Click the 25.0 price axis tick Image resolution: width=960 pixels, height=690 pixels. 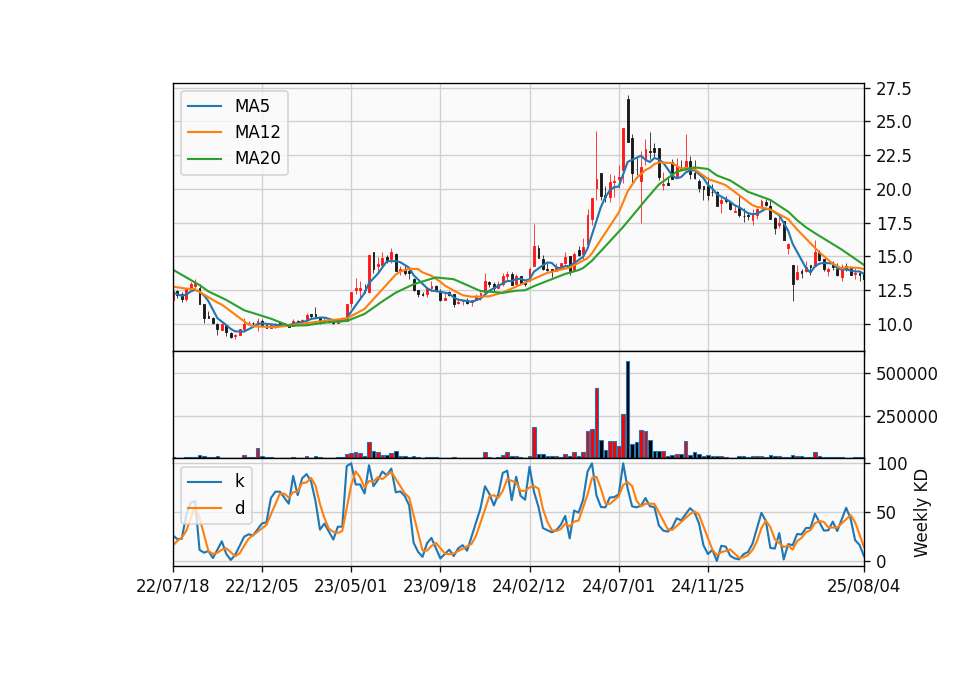(893, 122)
